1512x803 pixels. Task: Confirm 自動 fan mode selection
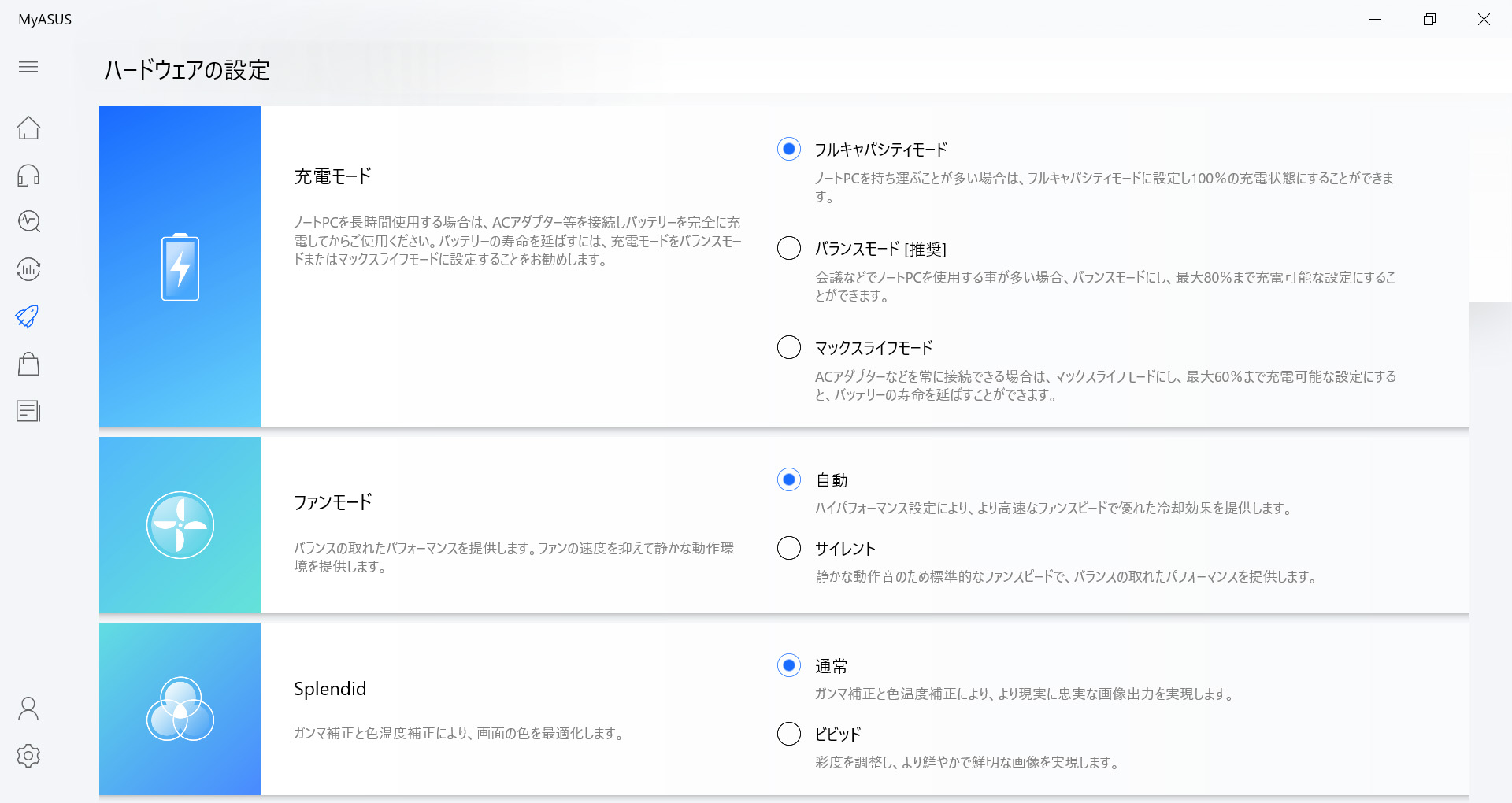click(788, 479)
